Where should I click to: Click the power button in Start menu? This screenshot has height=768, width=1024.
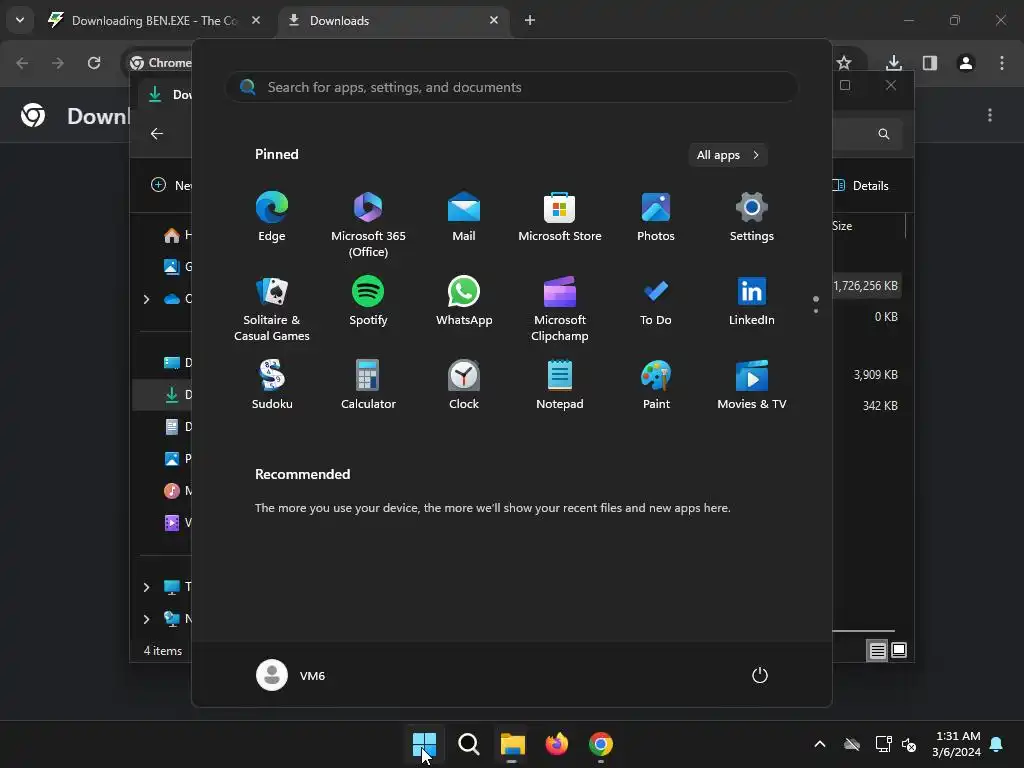[760, 675]
